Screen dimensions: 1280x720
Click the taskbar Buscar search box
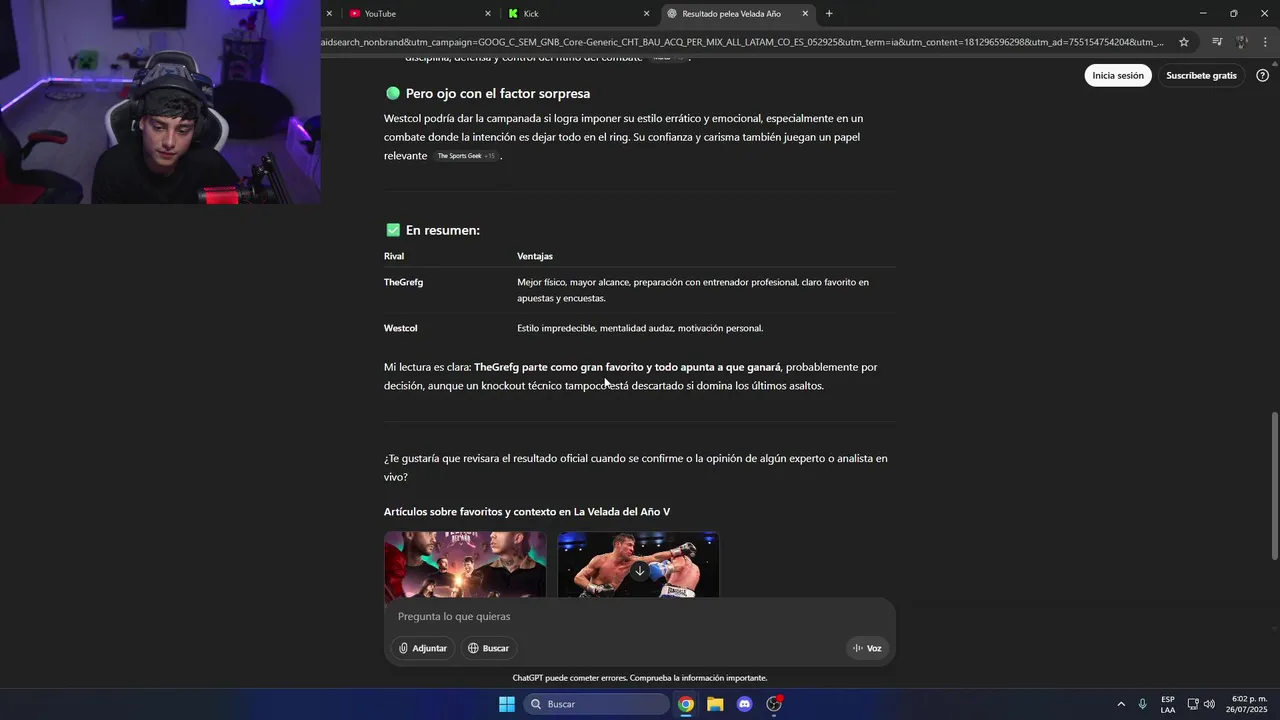(x=597, y=704)
